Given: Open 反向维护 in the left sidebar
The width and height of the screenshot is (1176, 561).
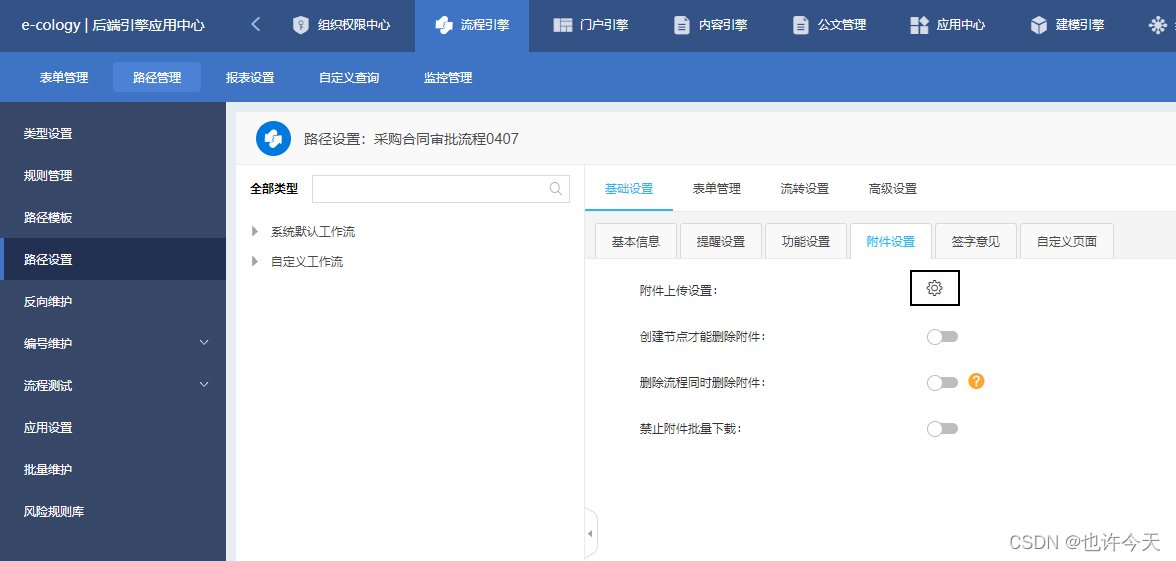Looking at the screenshot, I should (112, 302).
